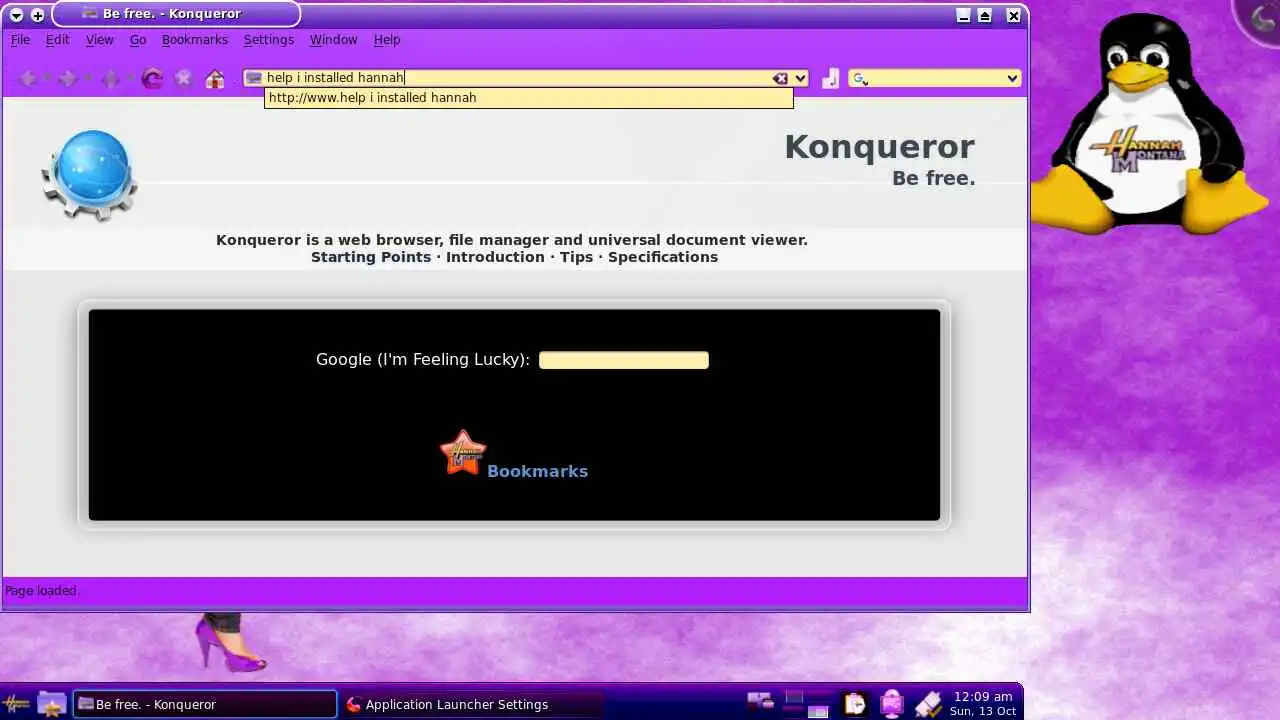Click the Google I'm Feeling Lucky field

[x=624, y=360]
